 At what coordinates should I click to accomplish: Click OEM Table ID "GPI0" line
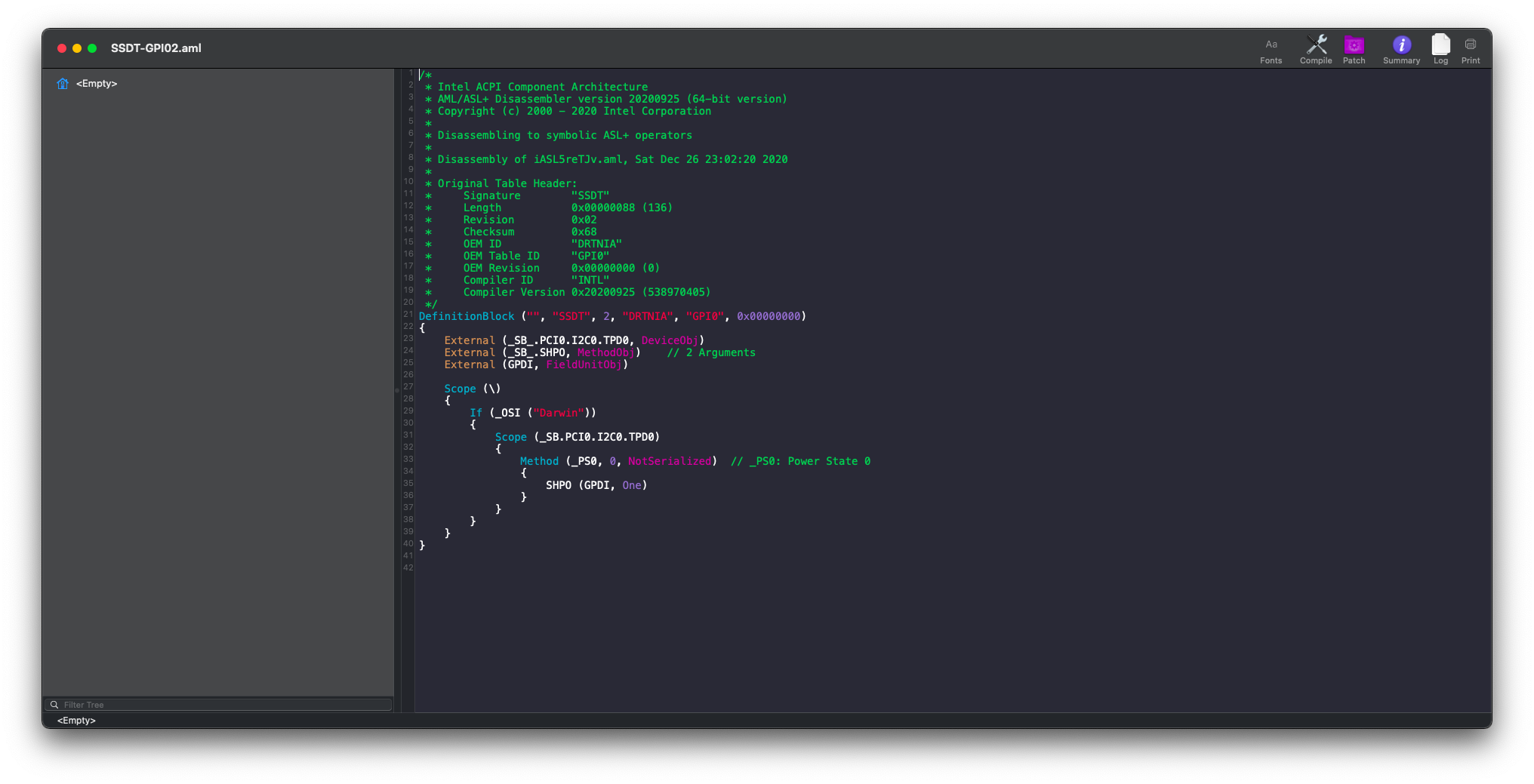click(x=517, y=256)
